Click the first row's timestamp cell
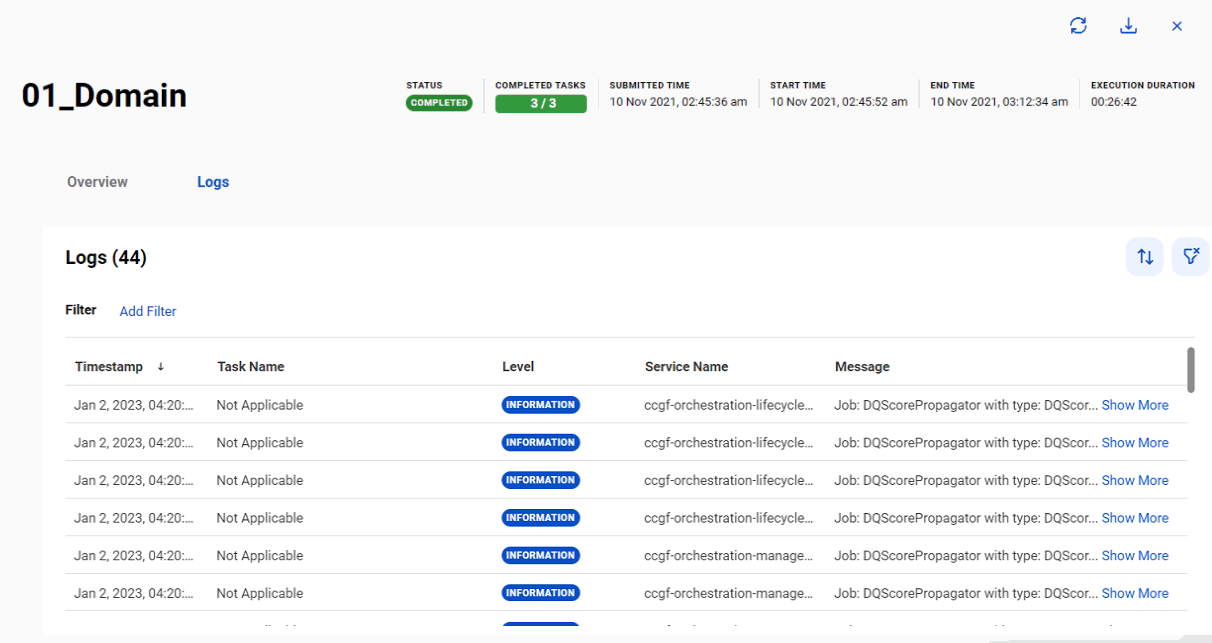 [134, 405]
